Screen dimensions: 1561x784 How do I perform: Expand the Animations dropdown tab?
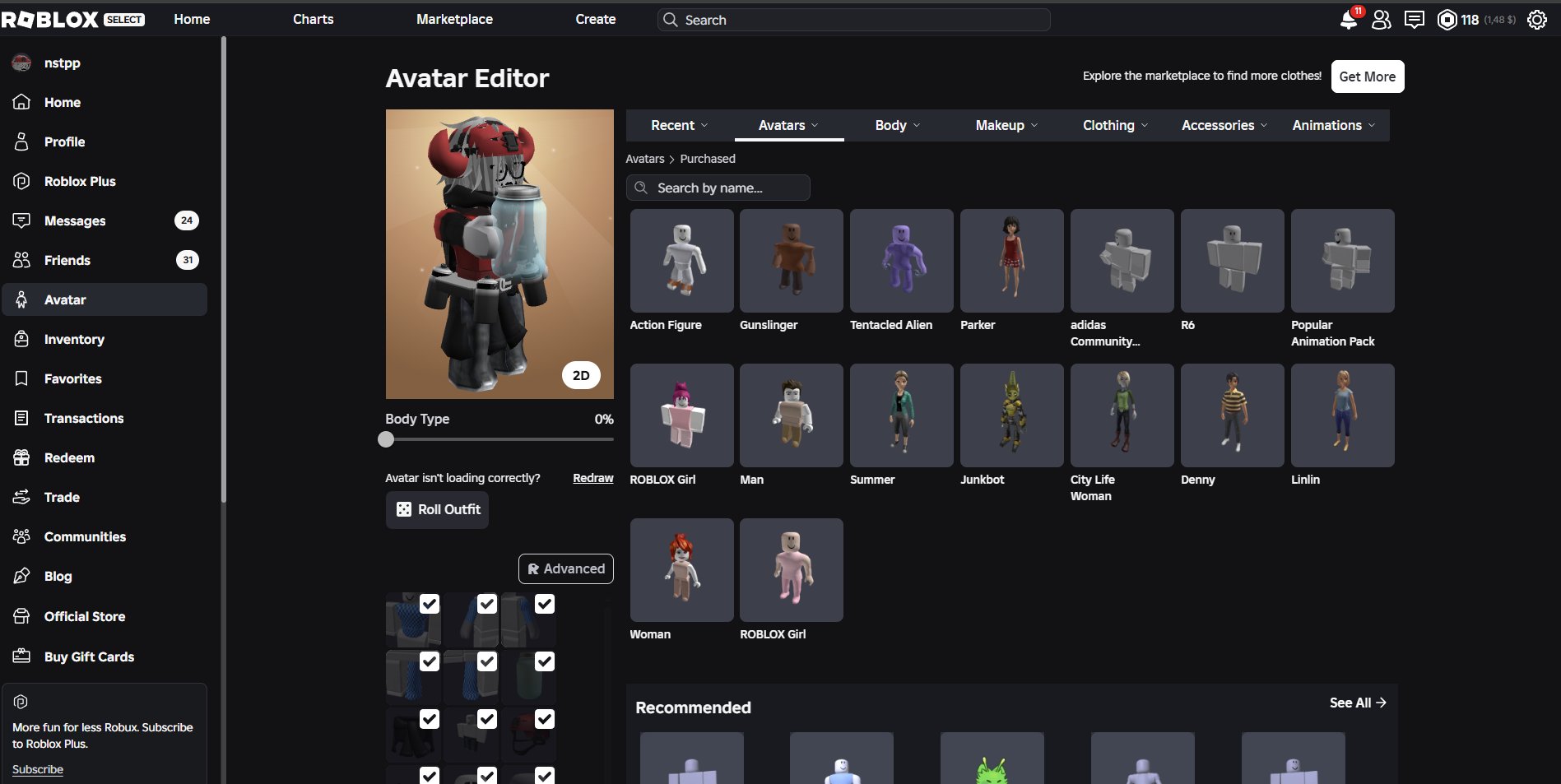(x=1334, y=125)
